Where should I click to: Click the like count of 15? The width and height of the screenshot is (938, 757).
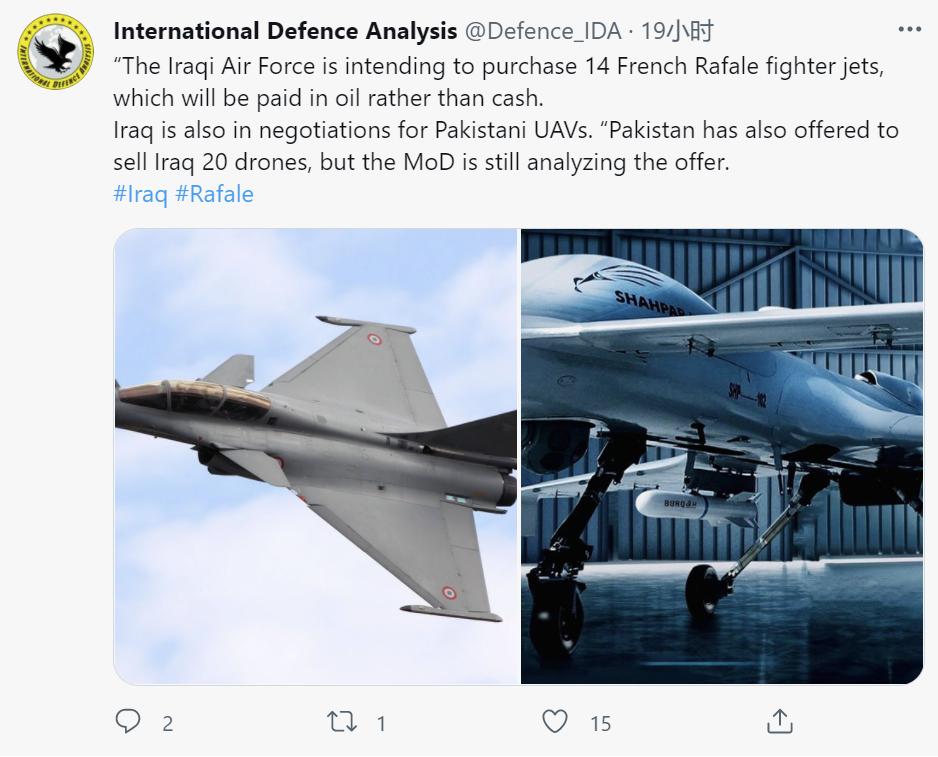[x=600, y=723]
